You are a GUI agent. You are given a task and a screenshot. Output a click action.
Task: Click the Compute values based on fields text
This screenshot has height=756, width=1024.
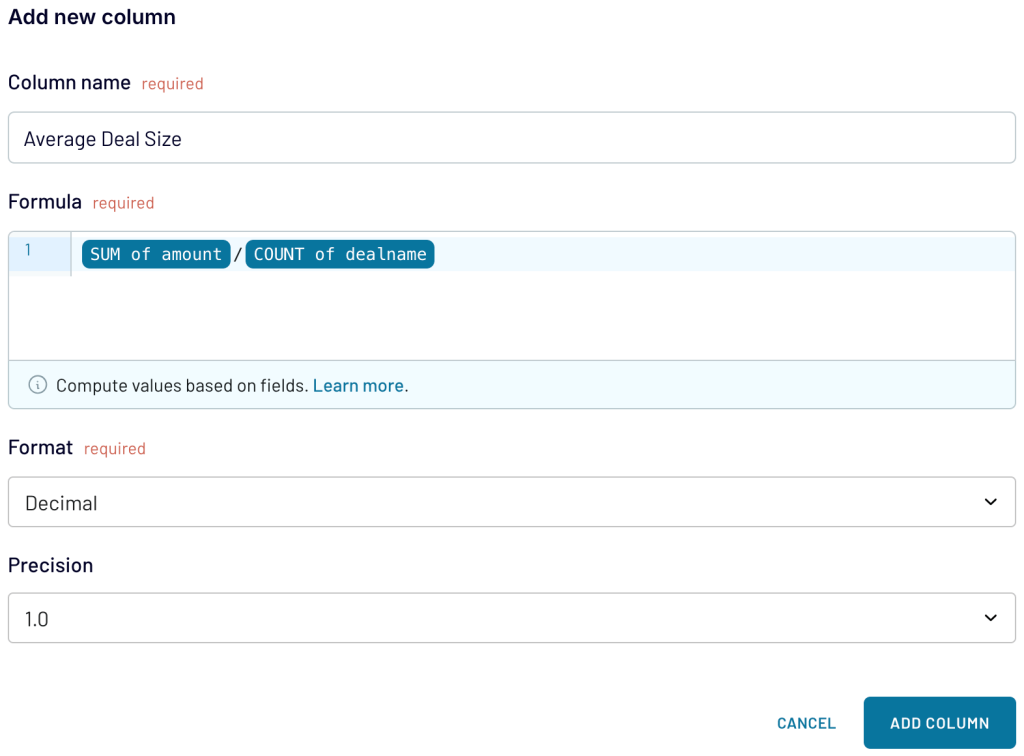click(x=182, y=385)
